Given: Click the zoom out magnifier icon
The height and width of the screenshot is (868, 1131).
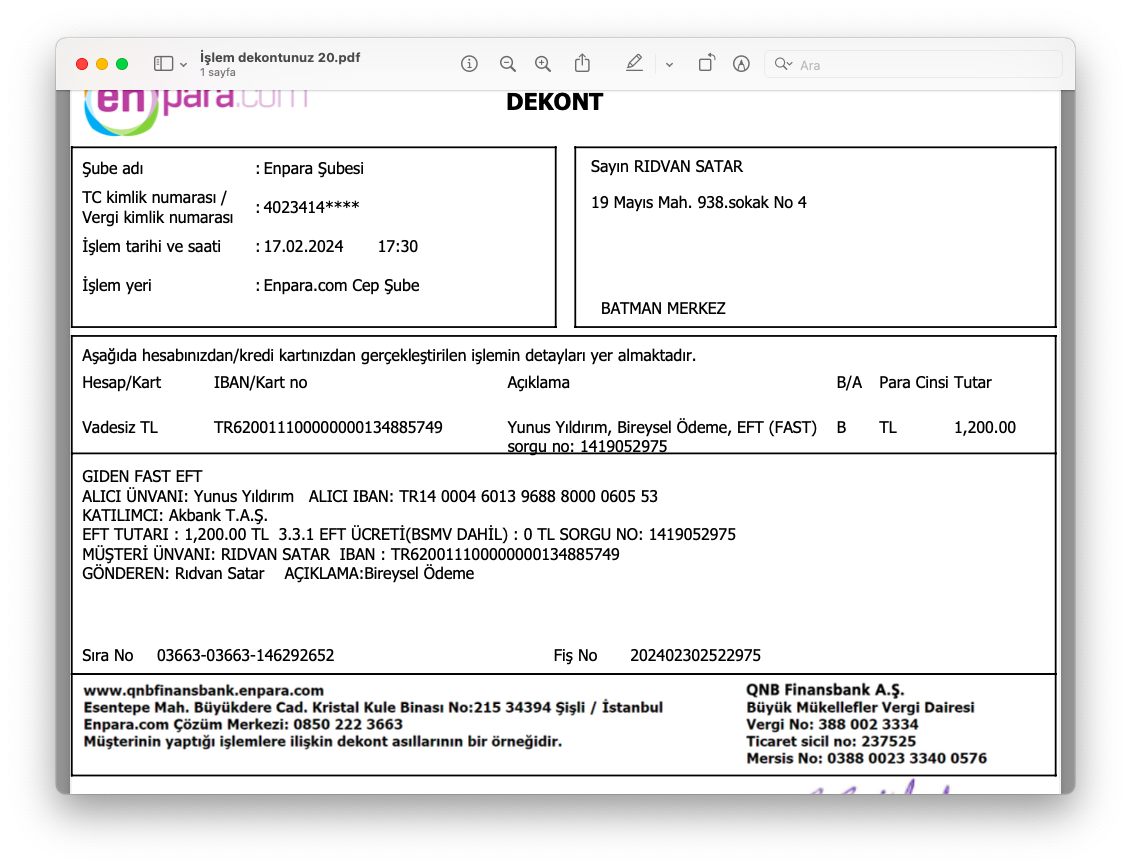Looking at the screenshot, I should coord(508,64).
